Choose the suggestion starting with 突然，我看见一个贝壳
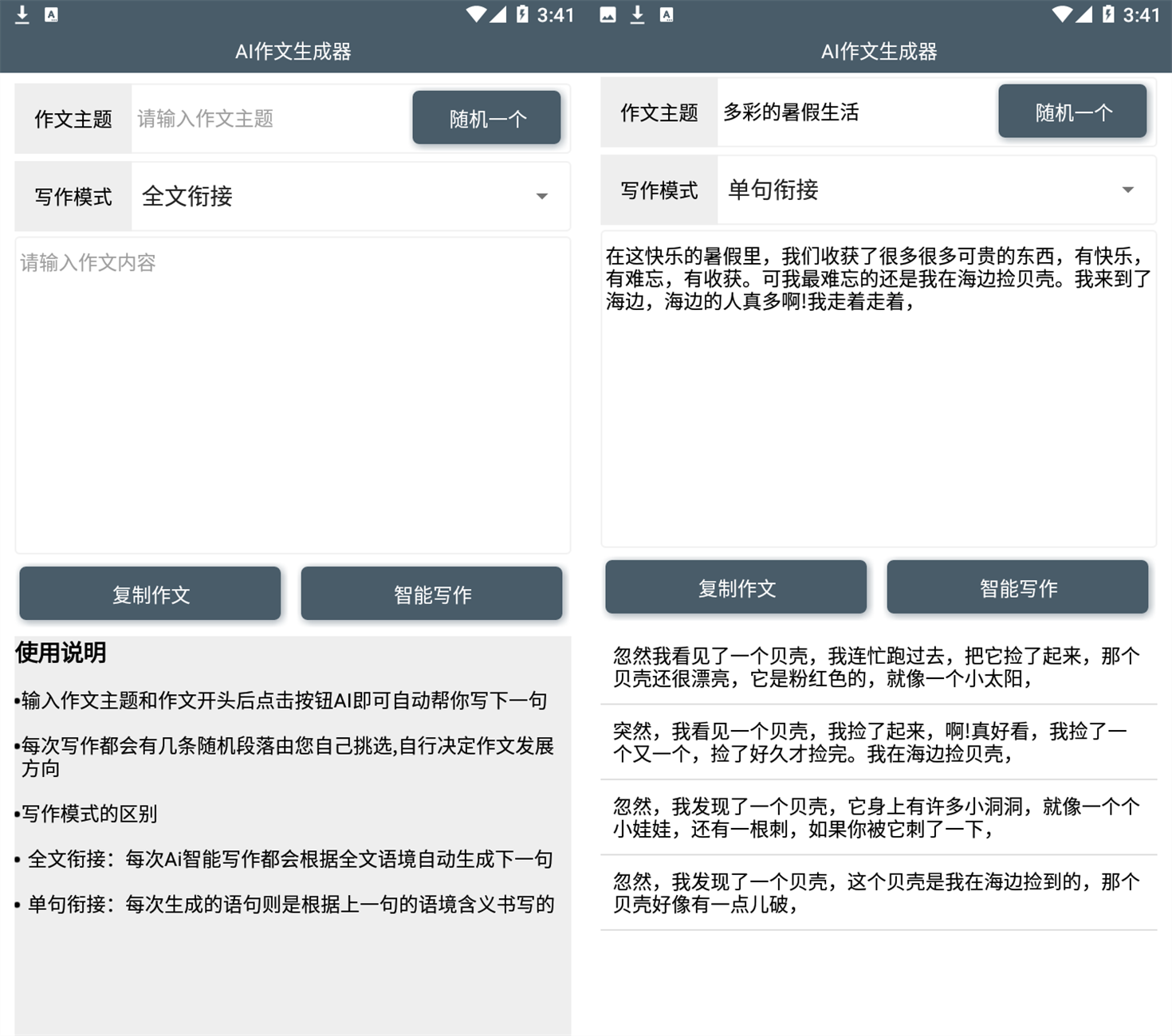1172x1036 pixels. point(878,742)
